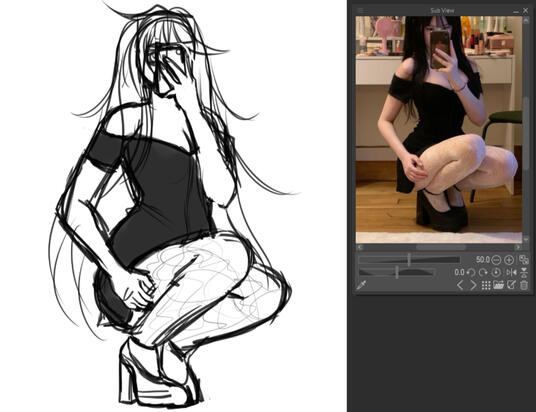Open the Sub View image list grid
This screenshot has height=412, width=536.
tap(486, 285)
